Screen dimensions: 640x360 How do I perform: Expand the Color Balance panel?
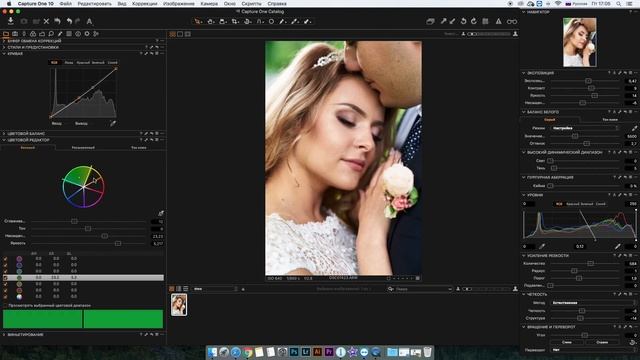[x=4, y=133]
